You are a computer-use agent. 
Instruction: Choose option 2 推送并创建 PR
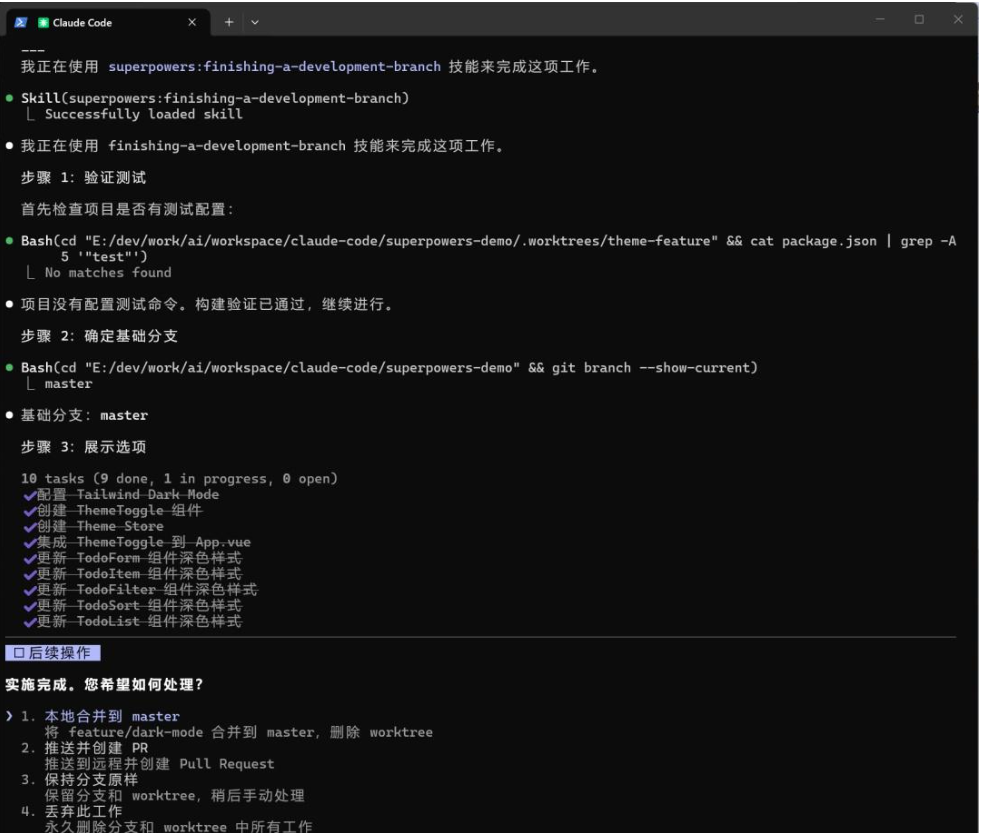tap(96, 748)
